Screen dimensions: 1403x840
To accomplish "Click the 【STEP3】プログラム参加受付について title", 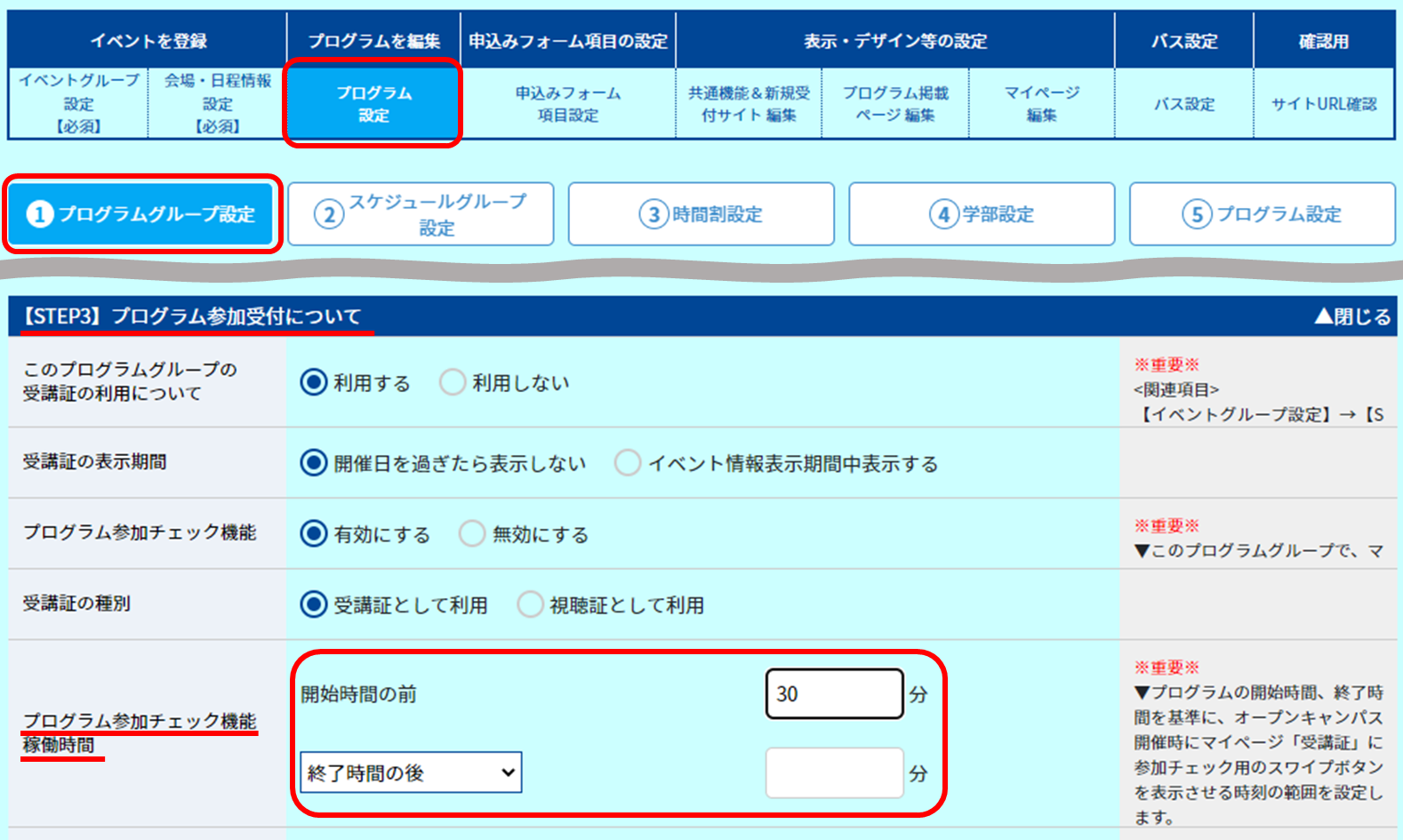I will [192, 316].
